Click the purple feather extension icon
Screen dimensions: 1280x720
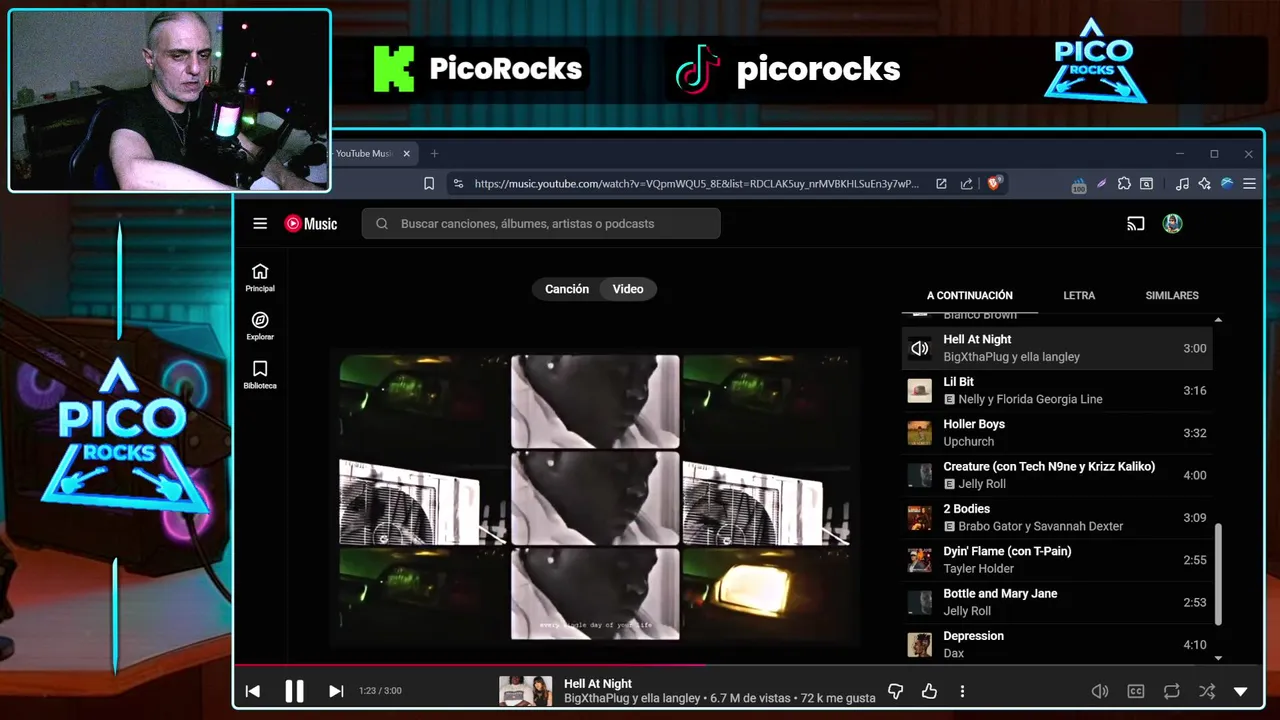pyautogui.click(x=1101, y=184)
